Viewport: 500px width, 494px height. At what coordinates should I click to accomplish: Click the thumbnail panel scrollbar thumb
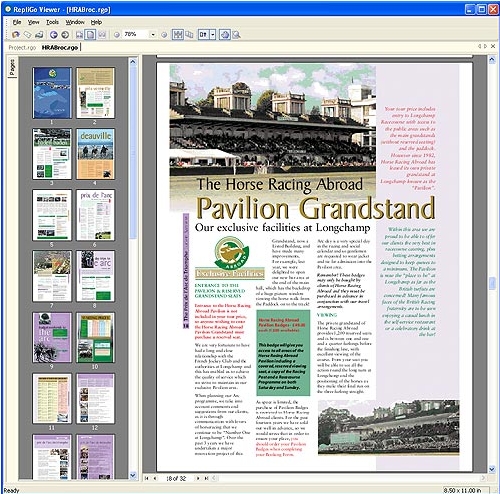click(133, 153)
